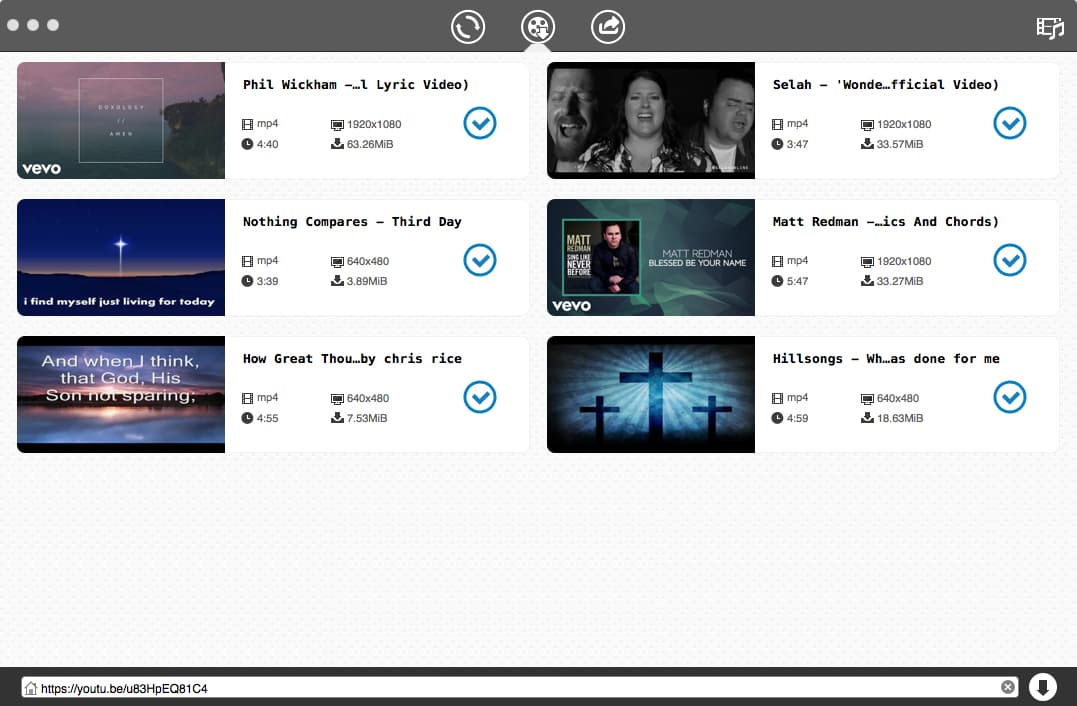Switch to the video library film-reel tab
The width and height of the screenshot is (1077, 706).
(538, 27)
